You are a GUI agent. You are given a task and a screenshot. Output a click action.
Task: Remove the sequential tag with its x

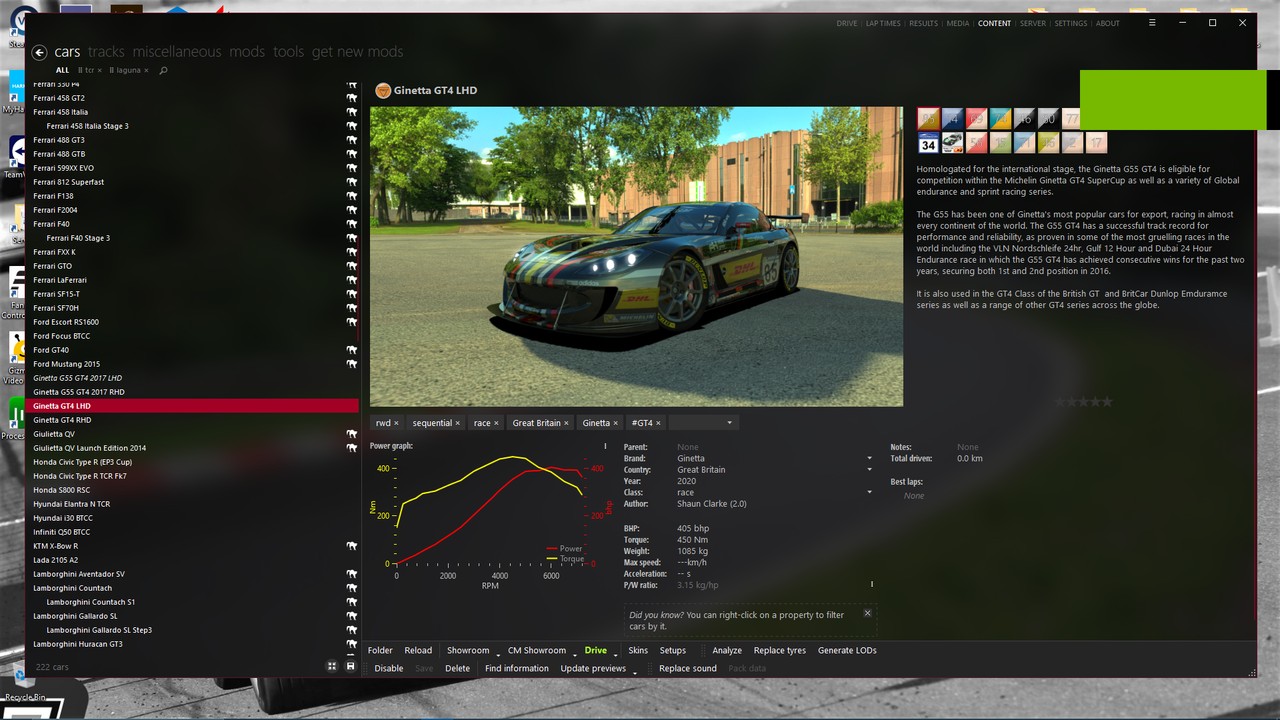click(x=458, y=423)
